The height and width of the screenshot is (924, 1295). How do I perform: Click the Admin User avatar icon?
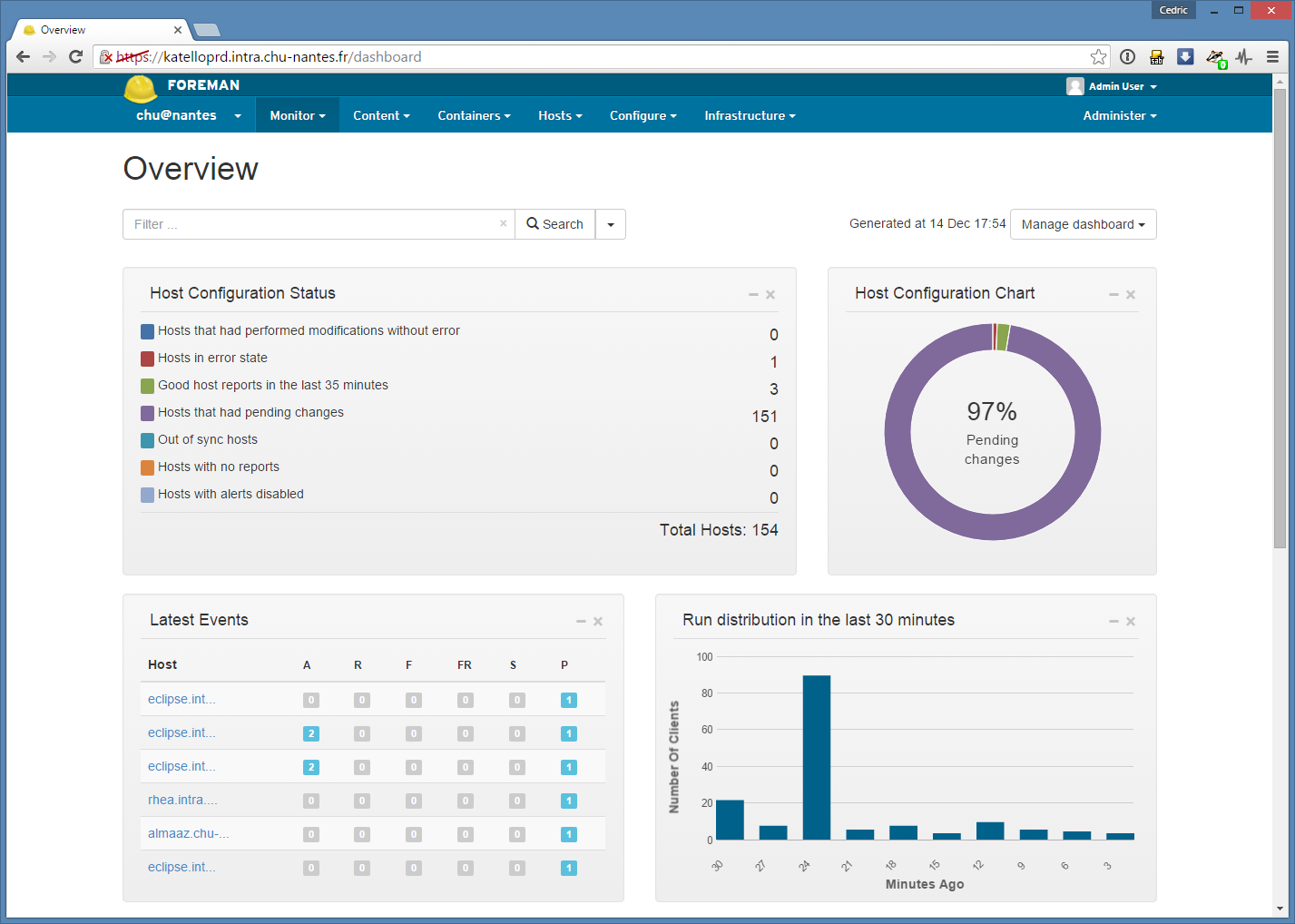1075,86
